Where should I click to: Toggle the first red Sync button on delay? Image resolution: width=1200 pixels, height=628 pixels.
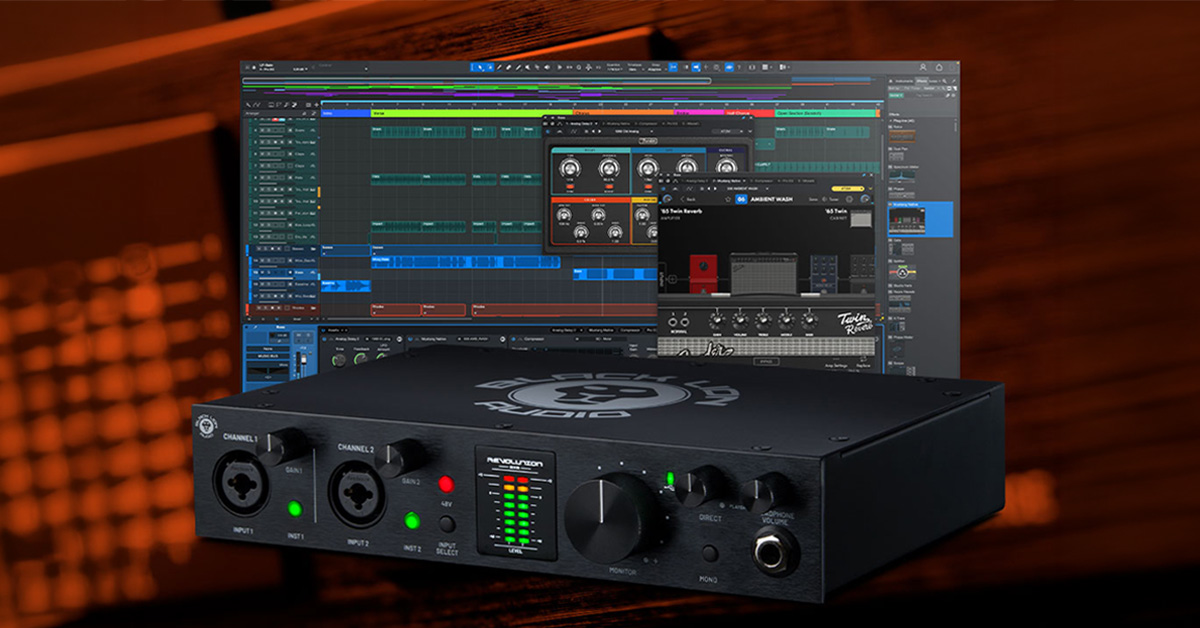(571, 186)
